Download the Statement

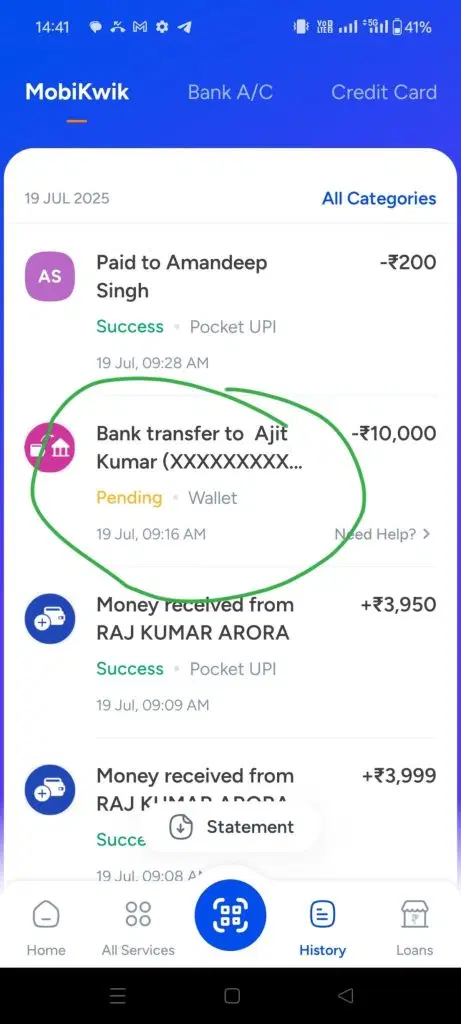tap(232, 827)
